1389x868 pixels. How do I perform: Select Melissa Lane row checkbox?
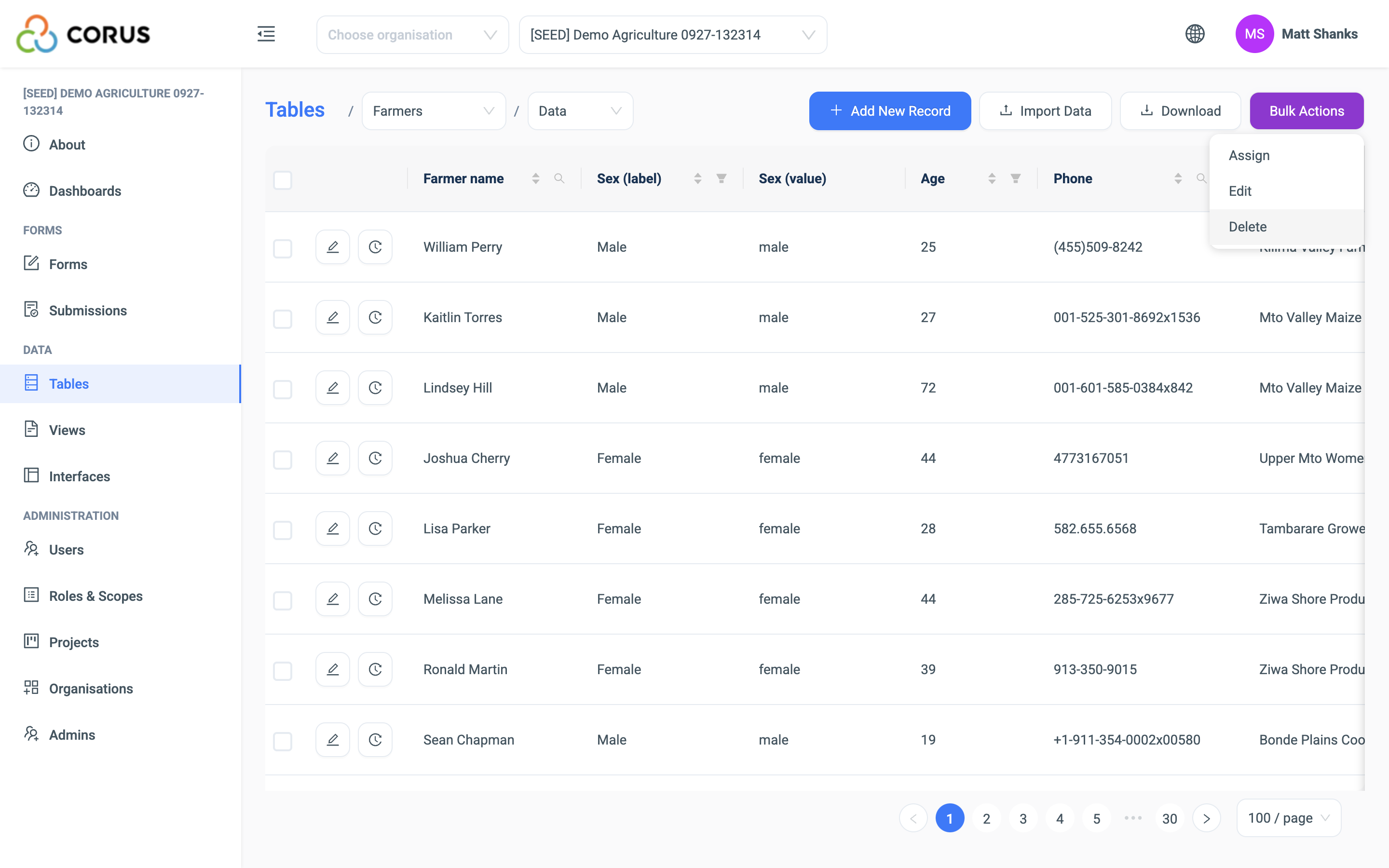coord(283,601)
